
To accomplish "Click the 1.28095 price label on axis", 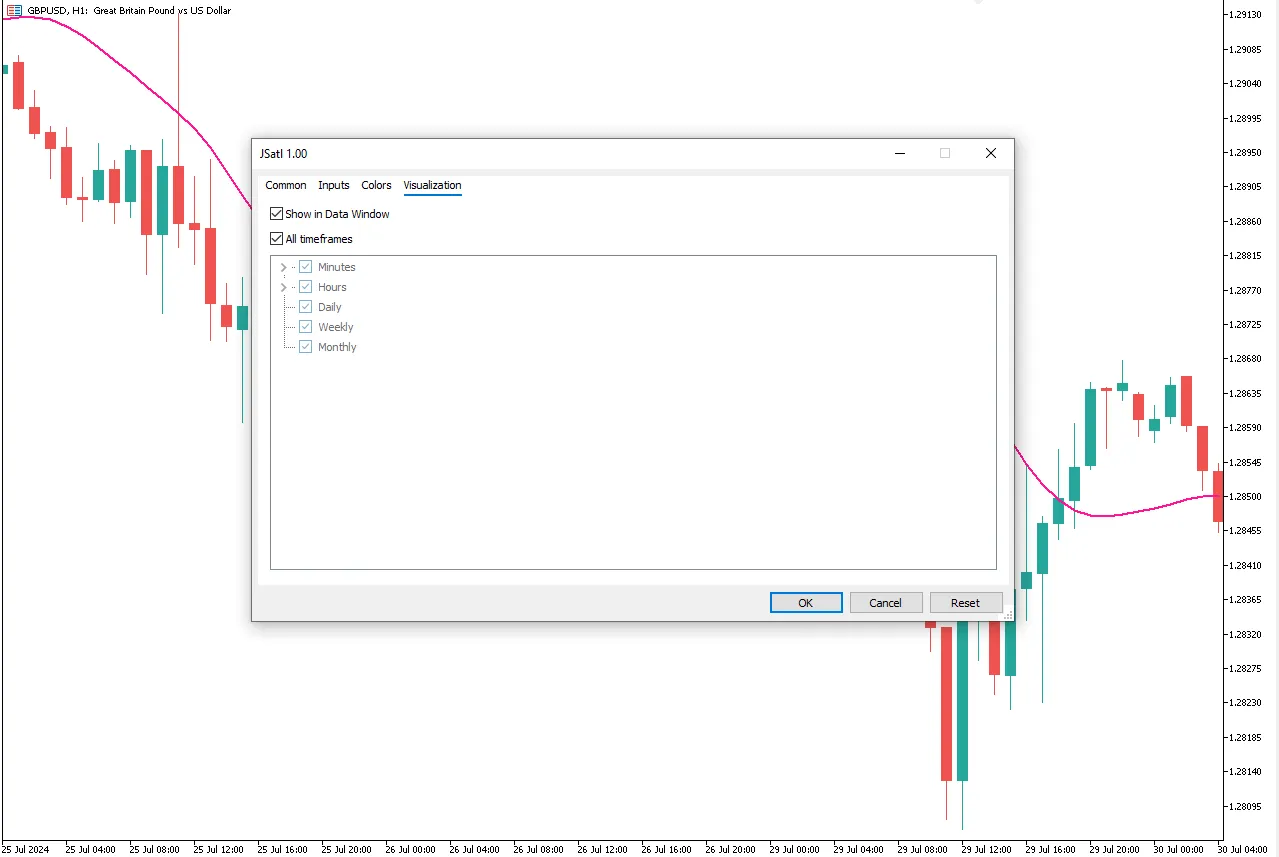I will (1245, 806).
